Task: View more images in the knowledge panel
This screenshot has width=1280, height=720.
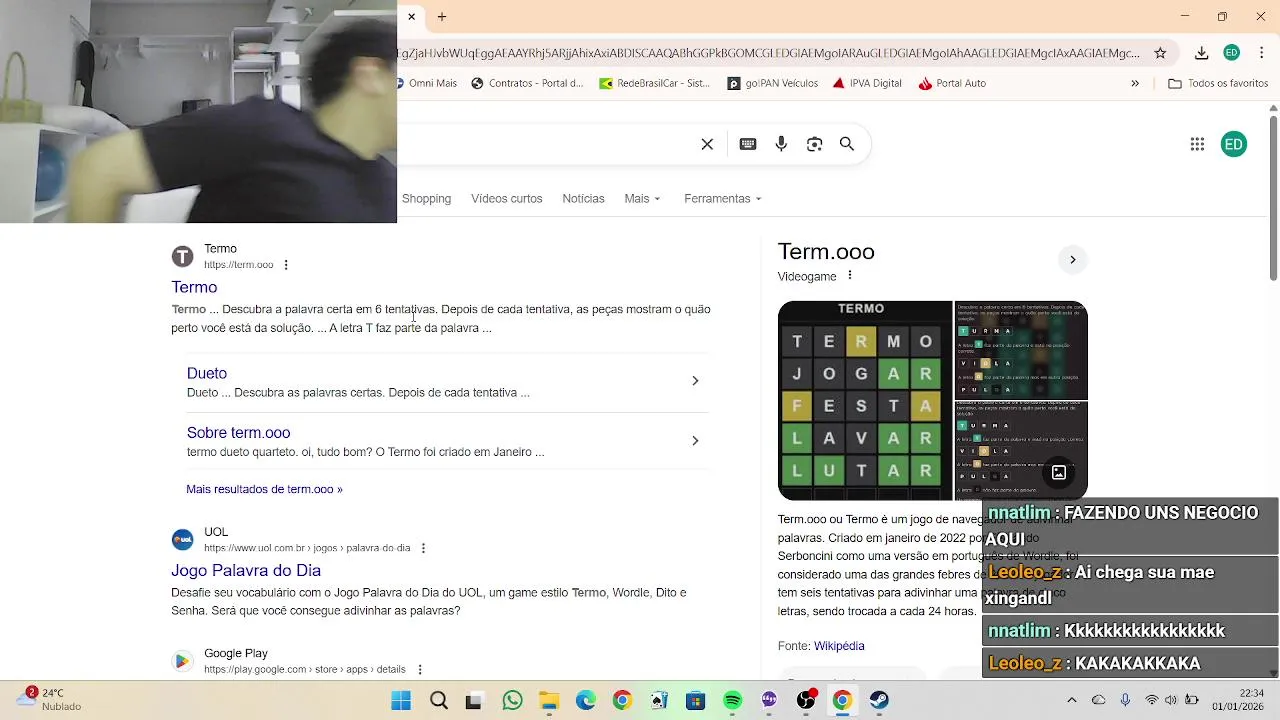Action: 1059,473
